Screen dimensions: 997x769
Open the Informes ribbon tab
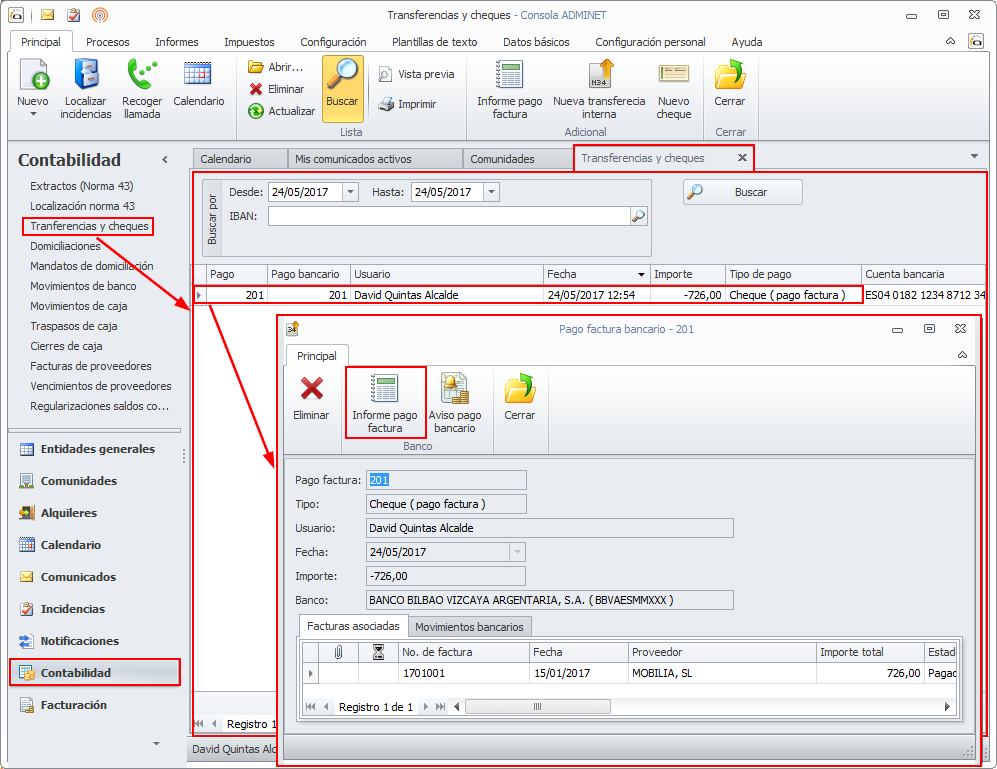coord(177,42)
